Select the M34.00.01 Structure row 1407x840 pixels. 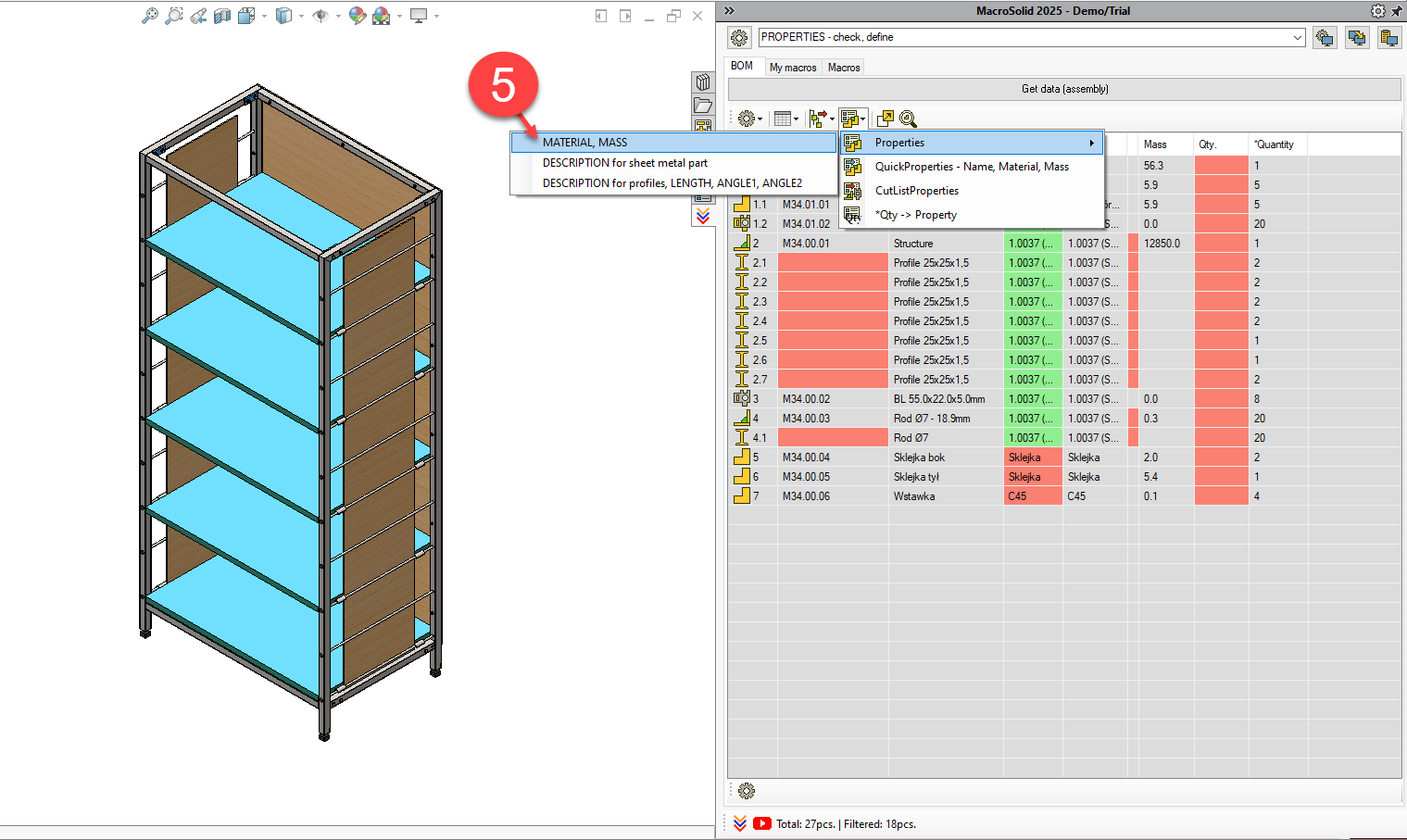click(1064, 244)
